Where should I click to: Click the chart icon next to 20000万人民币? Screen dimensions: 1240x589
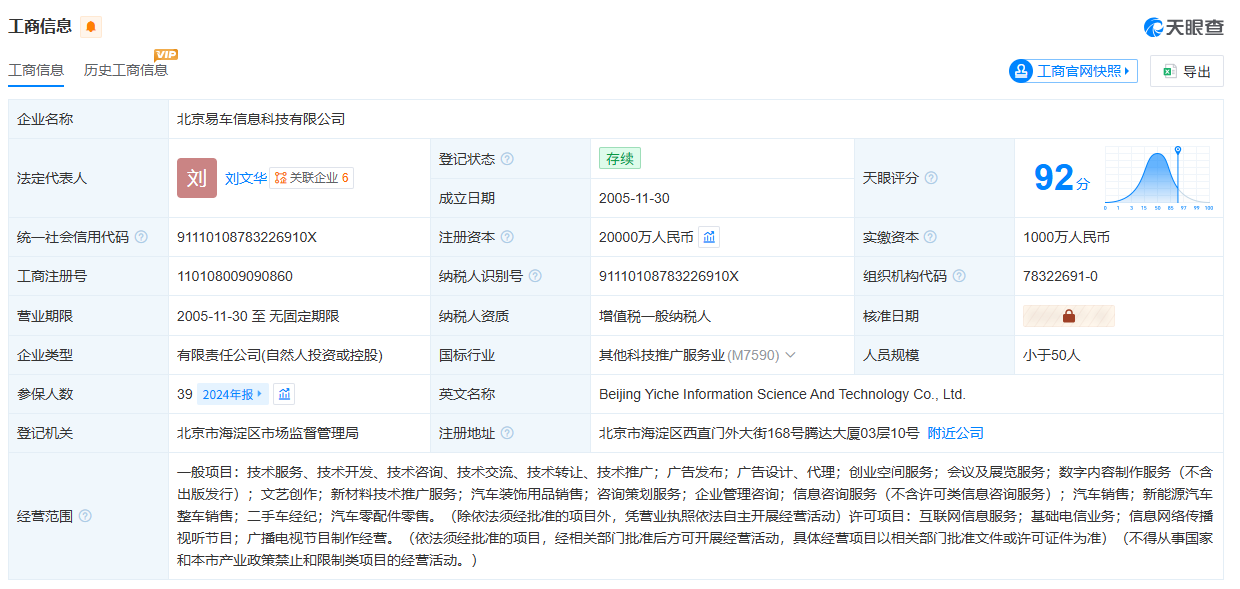pyautogui.click(x=709, y=237)
